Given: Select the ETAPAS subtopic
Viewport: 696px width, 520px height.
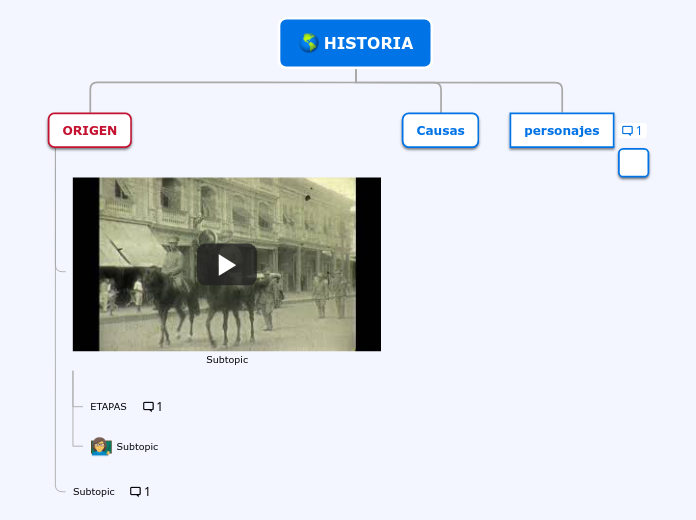Looking at the screenshot, I should tap(108, 407).
